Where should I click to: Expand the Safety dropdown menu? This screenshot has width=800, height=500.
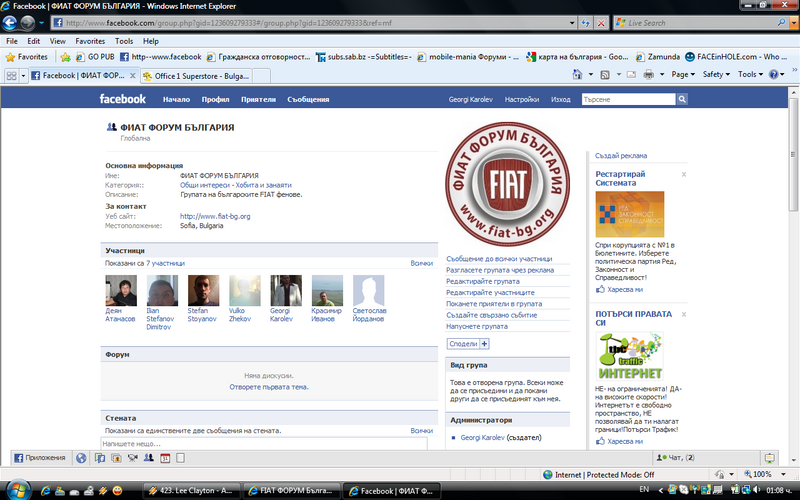click(x=716, y=75)
